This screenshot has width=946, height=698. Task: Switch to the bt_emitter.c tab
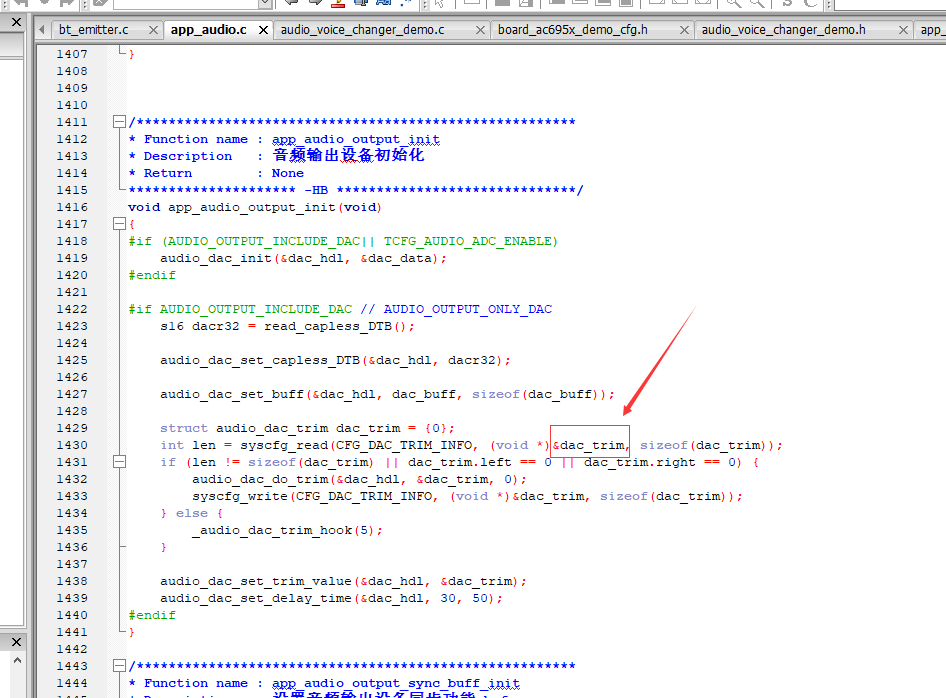94,30
